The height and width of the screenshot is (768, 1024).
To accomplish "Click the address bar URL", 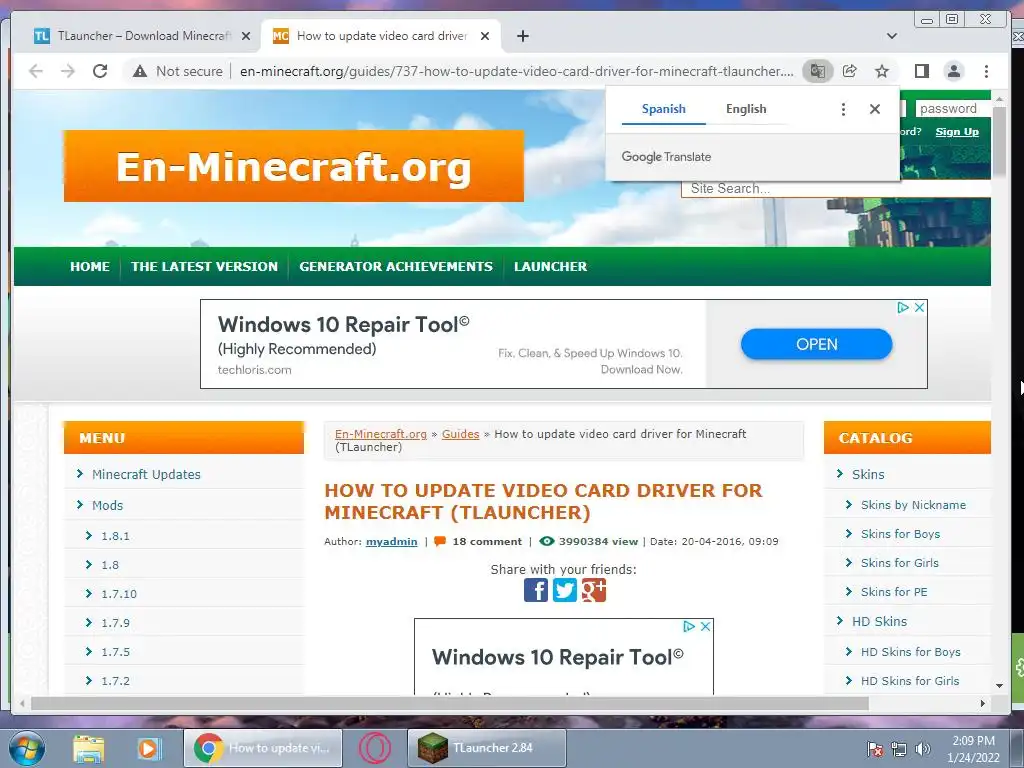I will (x=517, y=71).
